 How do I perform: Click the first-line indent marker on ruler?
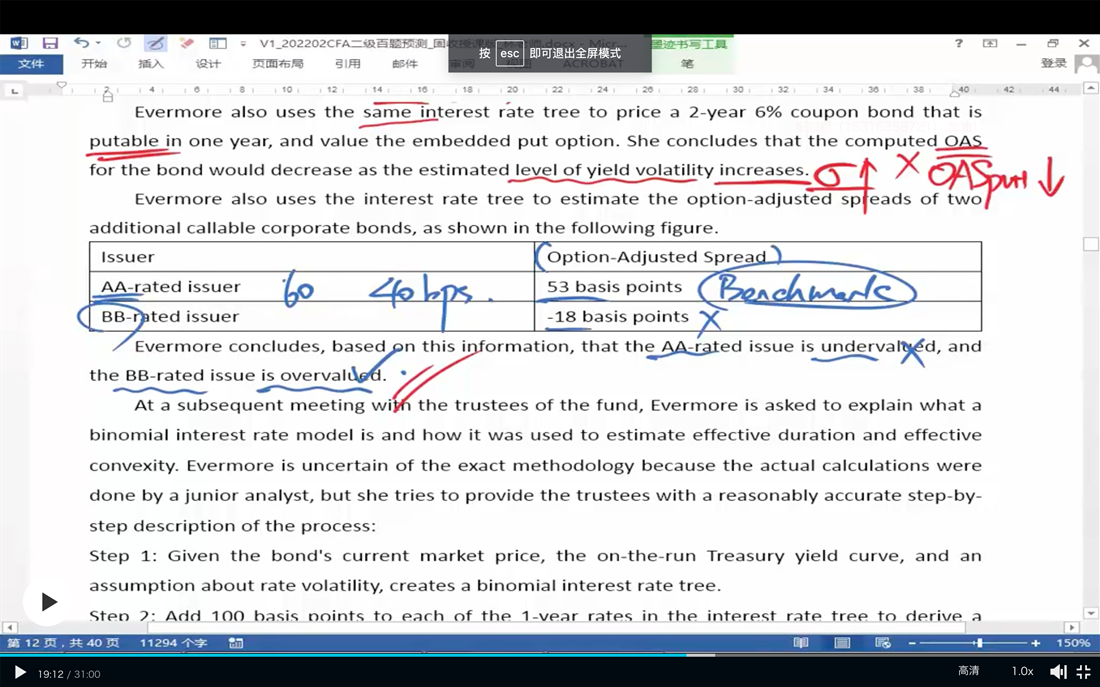click(x=62, y=85)
